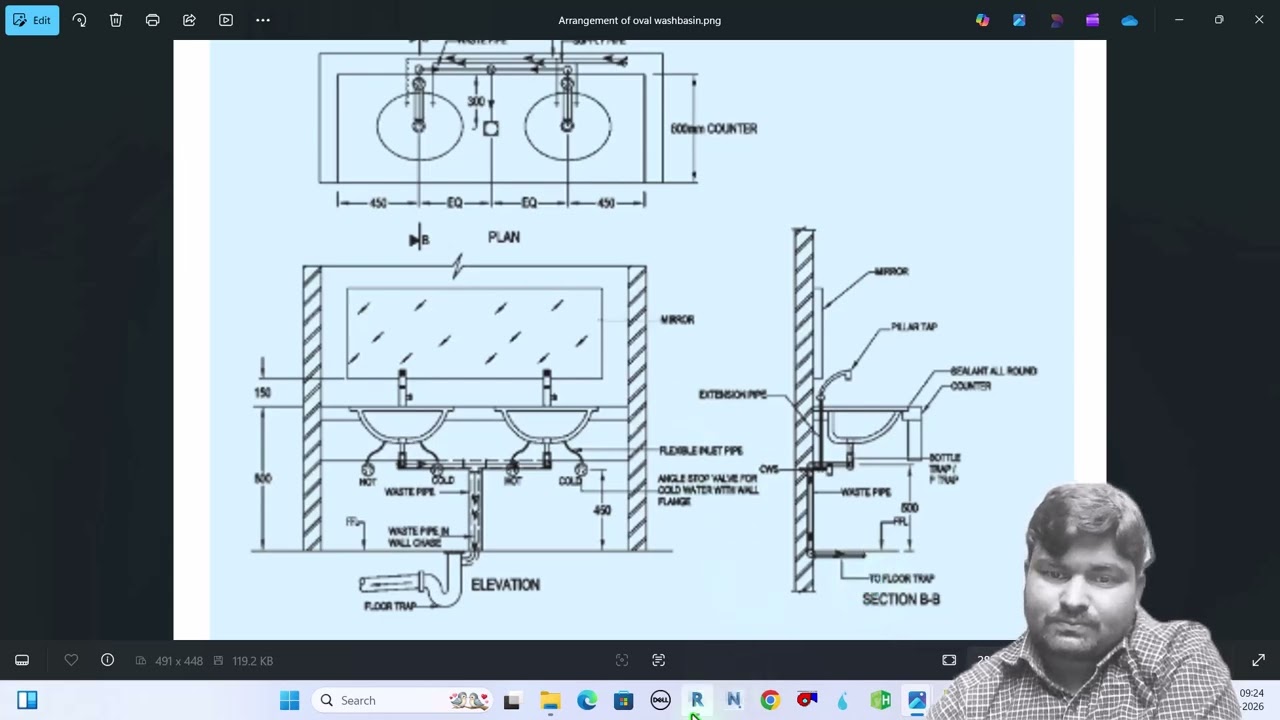Open the OneDrive cloud icon
Image resolution: width=1280 pixels, height=720 pixels.
point(1129,20)
